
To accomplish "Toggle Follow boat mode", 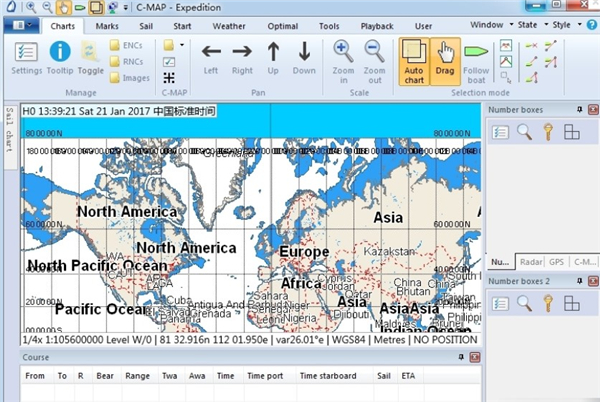I will tap(476, 59).
